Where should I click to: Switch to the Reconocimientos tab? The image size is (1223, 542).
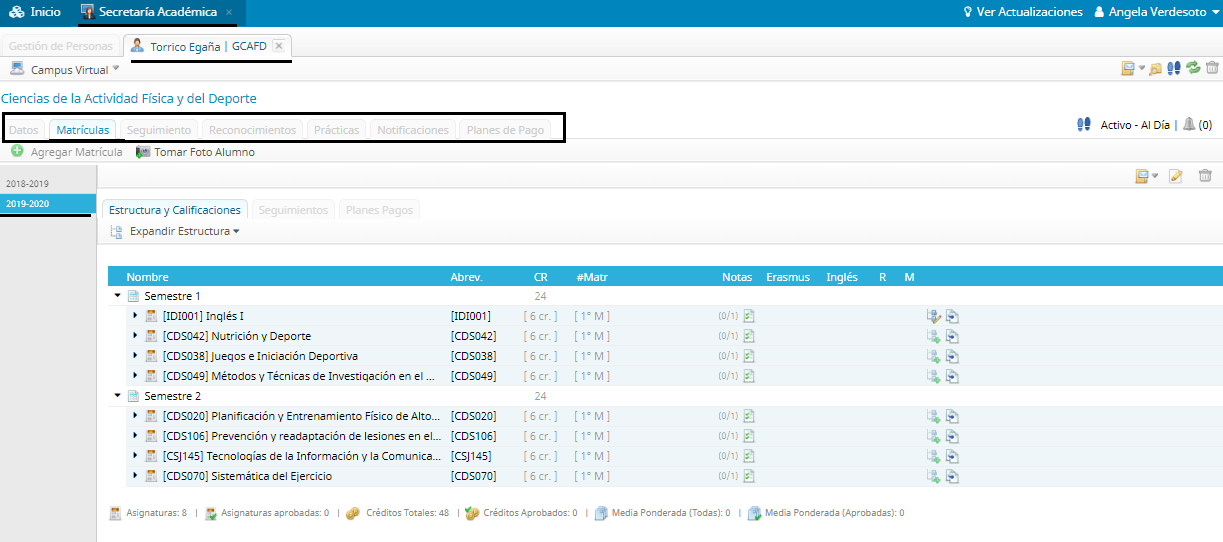pyautogui.click(x=252, y=130)
